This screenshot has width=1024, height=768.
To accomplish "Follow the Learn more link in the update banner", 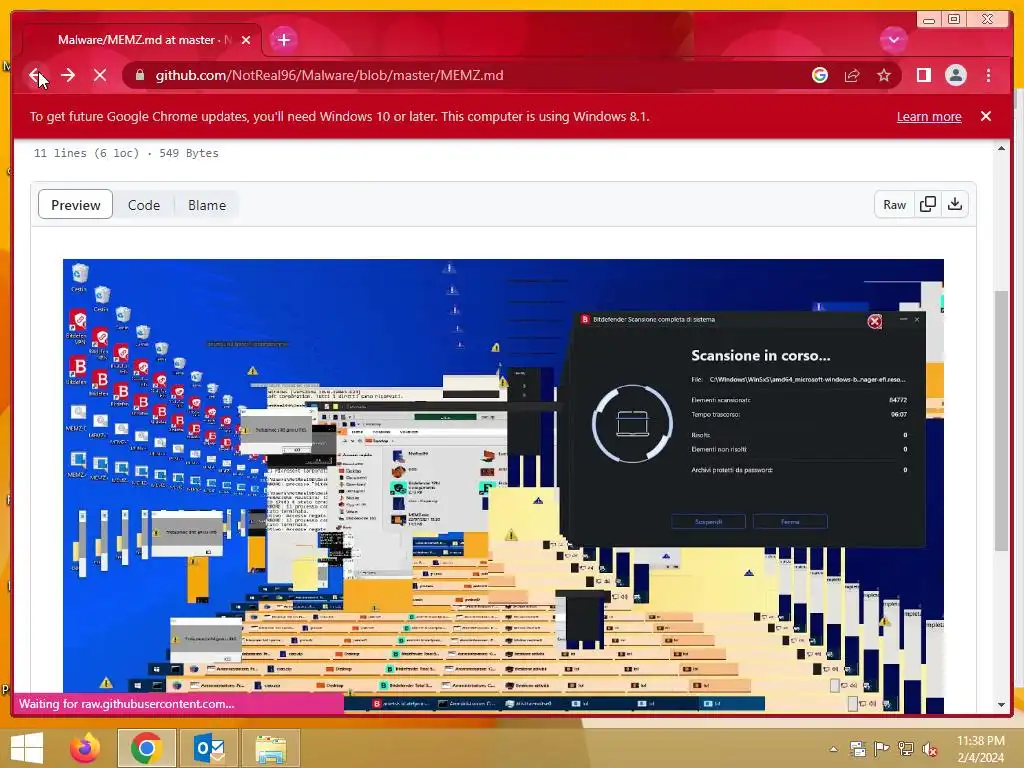I will pyautogui.click(x=929, y=116).
